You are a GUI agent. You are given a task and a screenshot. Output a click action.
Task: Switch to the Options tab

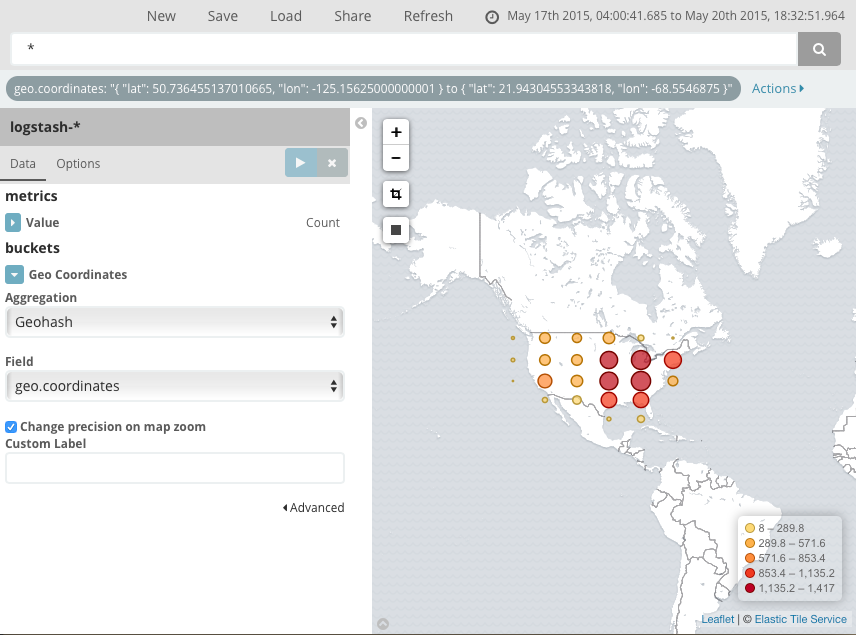coord(78,163)
